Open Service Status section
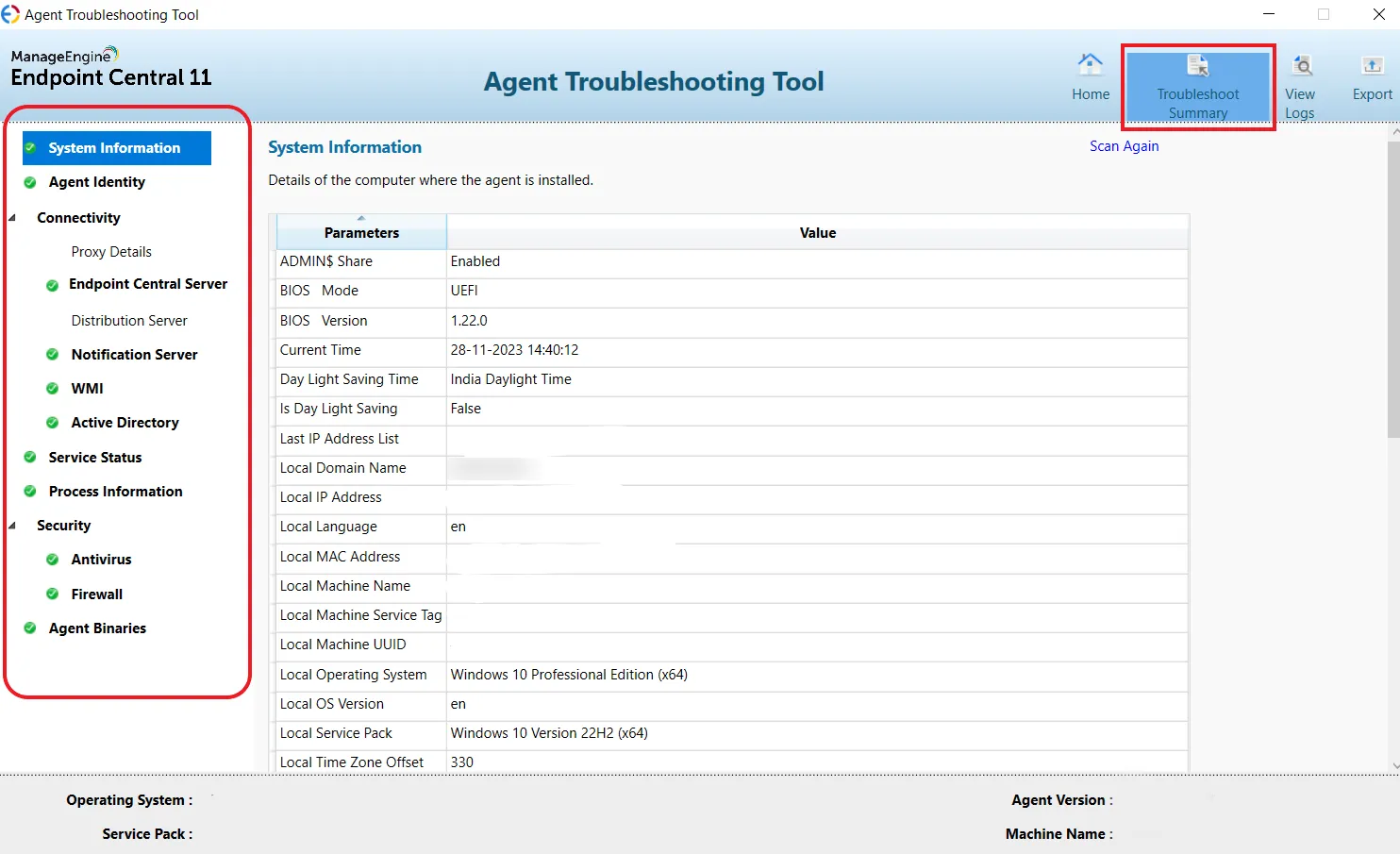The width and height of the screenshot is (1400, 854). [95, 458]
